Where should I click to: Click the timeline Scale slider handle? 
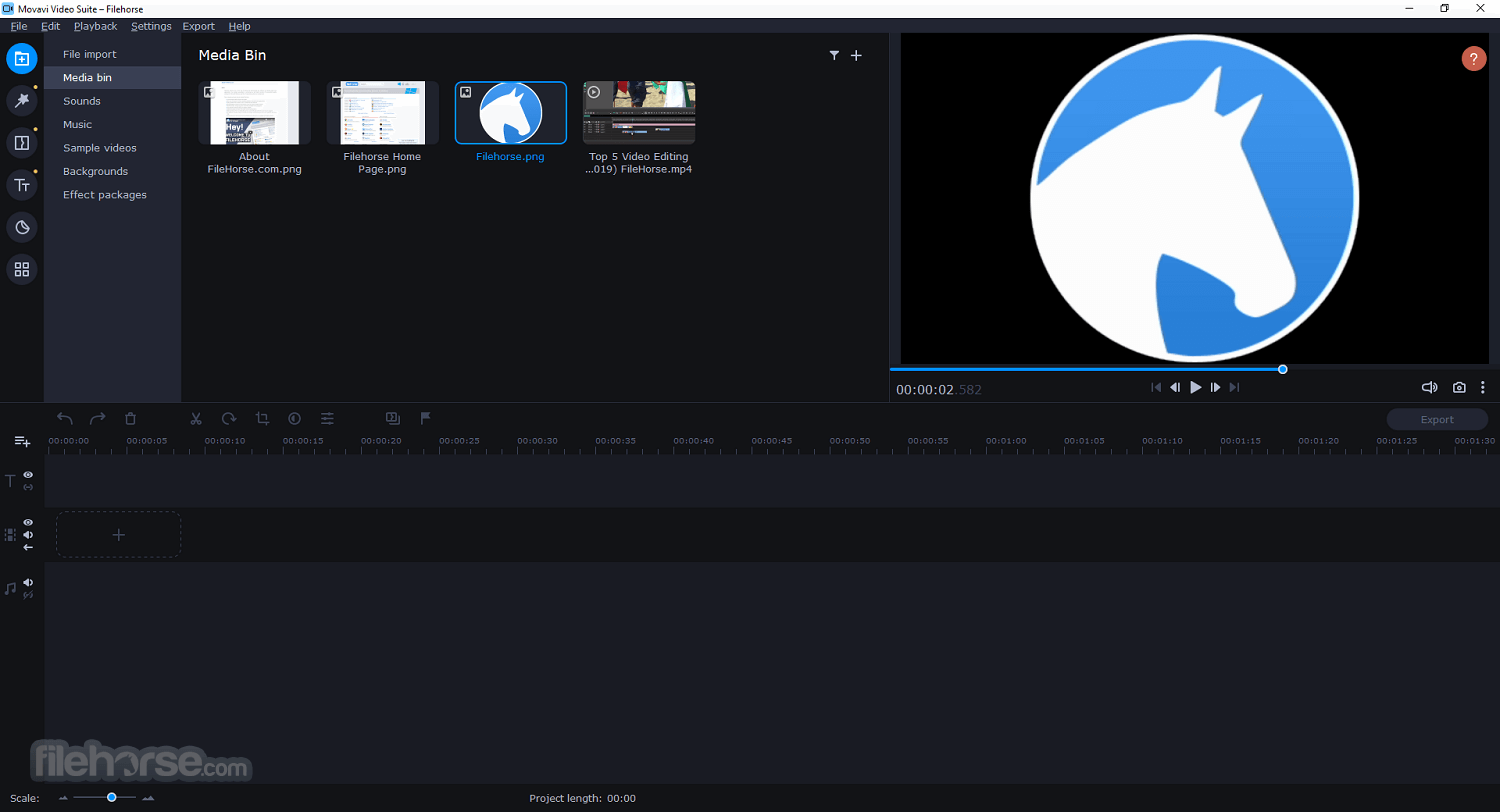pos(112,797)
